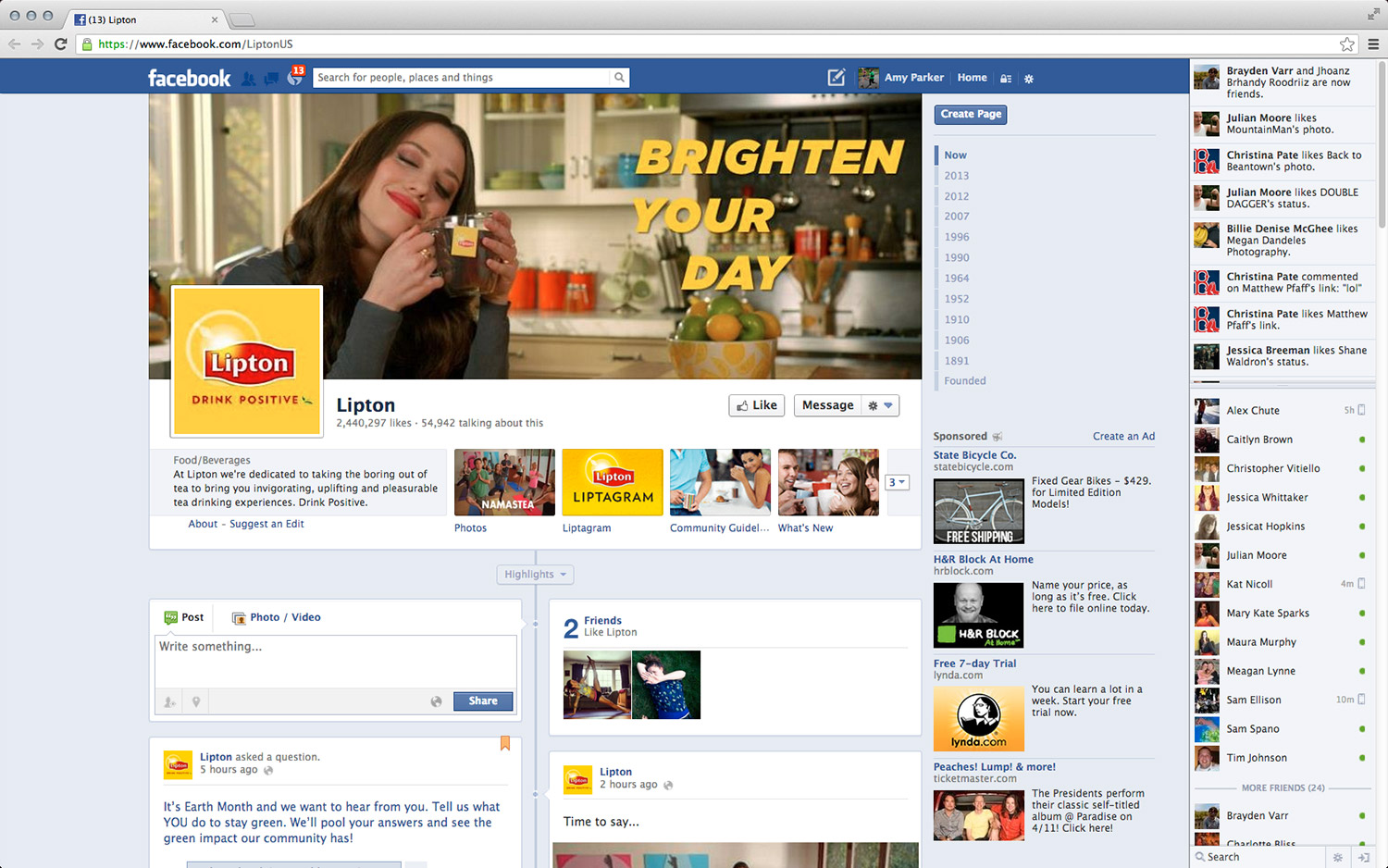Open chat with Alex Chute
The height and width of the screenshot is (868, 1388).
point(1280,410)
